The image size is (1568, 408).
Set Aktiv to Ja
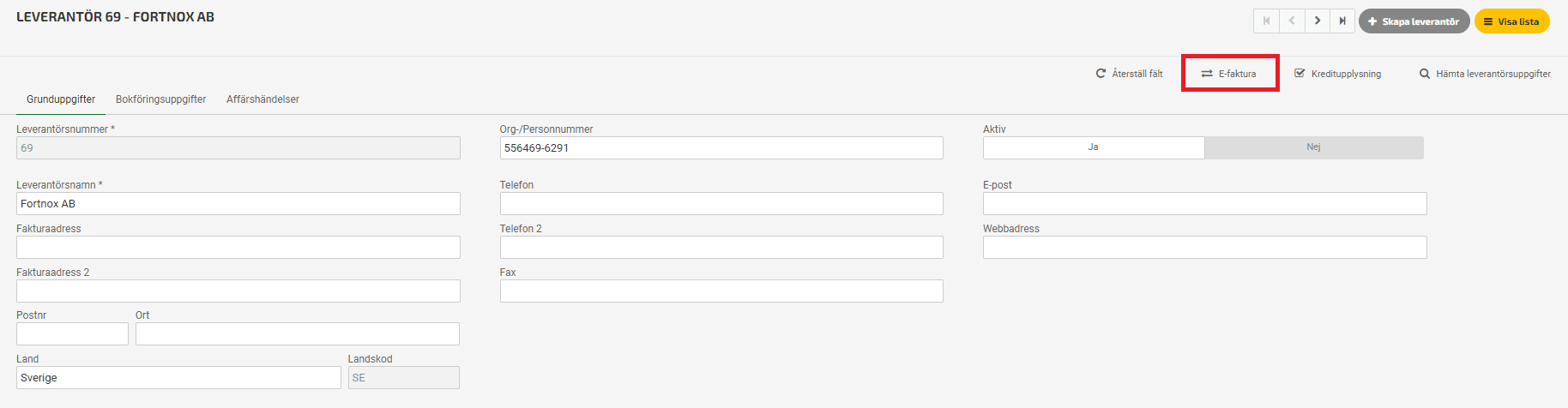pyautogui.click(x=1094, y=147)
